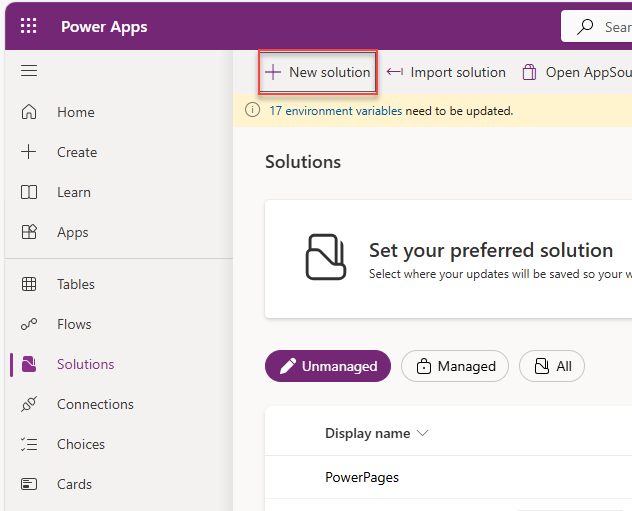Open Home from the navigation
632x511 pixels.
(x=76, y=112)
